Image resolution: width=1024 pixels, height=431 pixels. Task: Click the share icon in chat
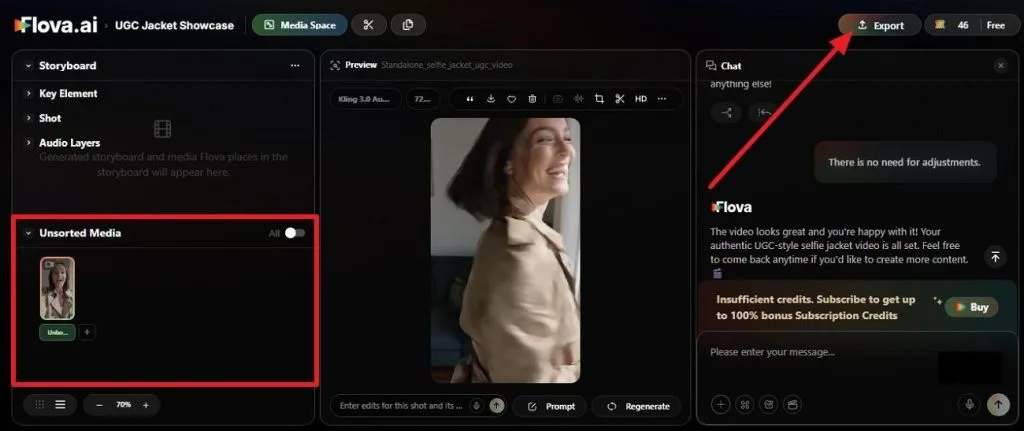click(x=726, y=113)
